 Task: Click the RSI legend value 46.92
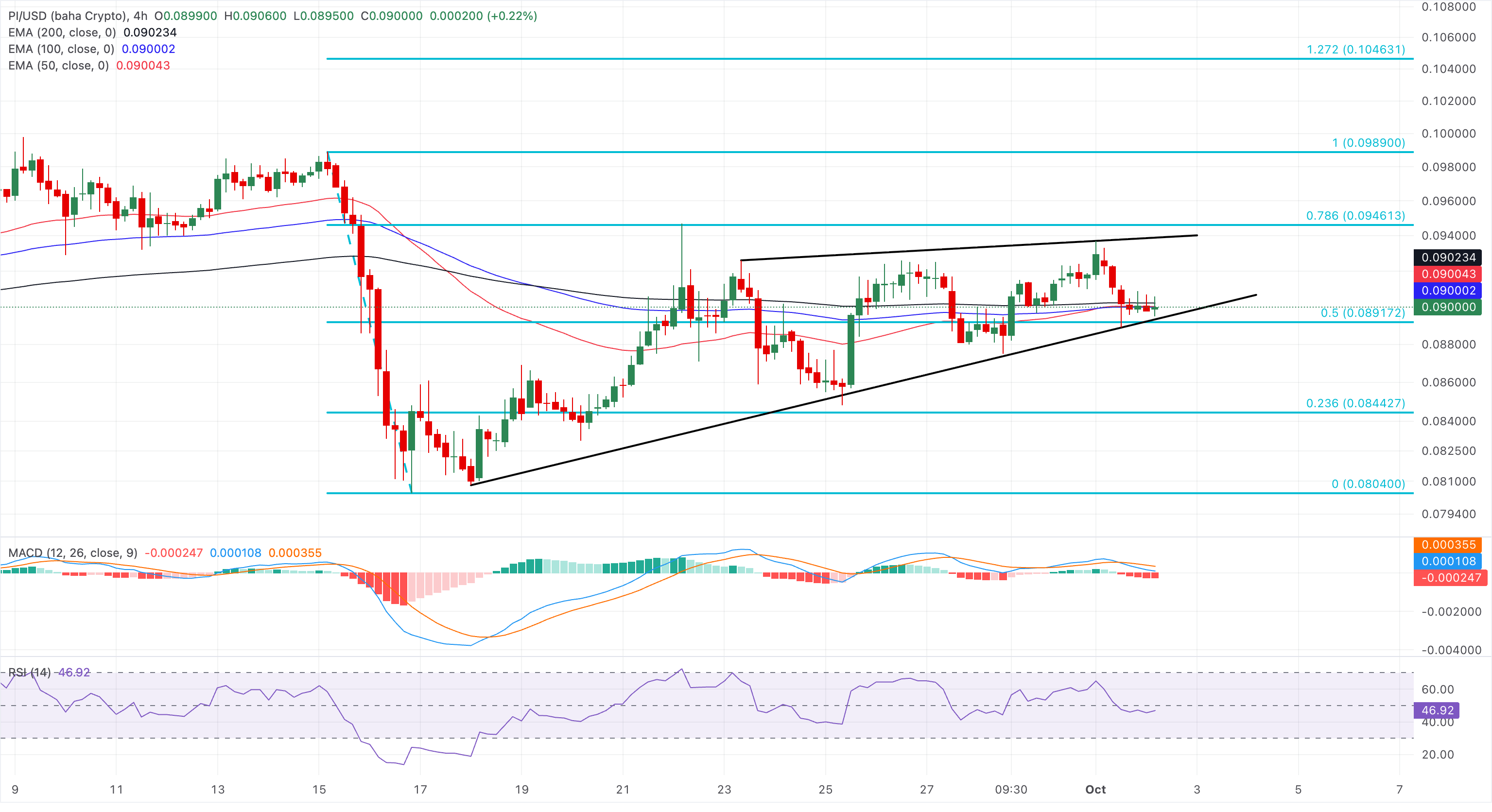74,673
